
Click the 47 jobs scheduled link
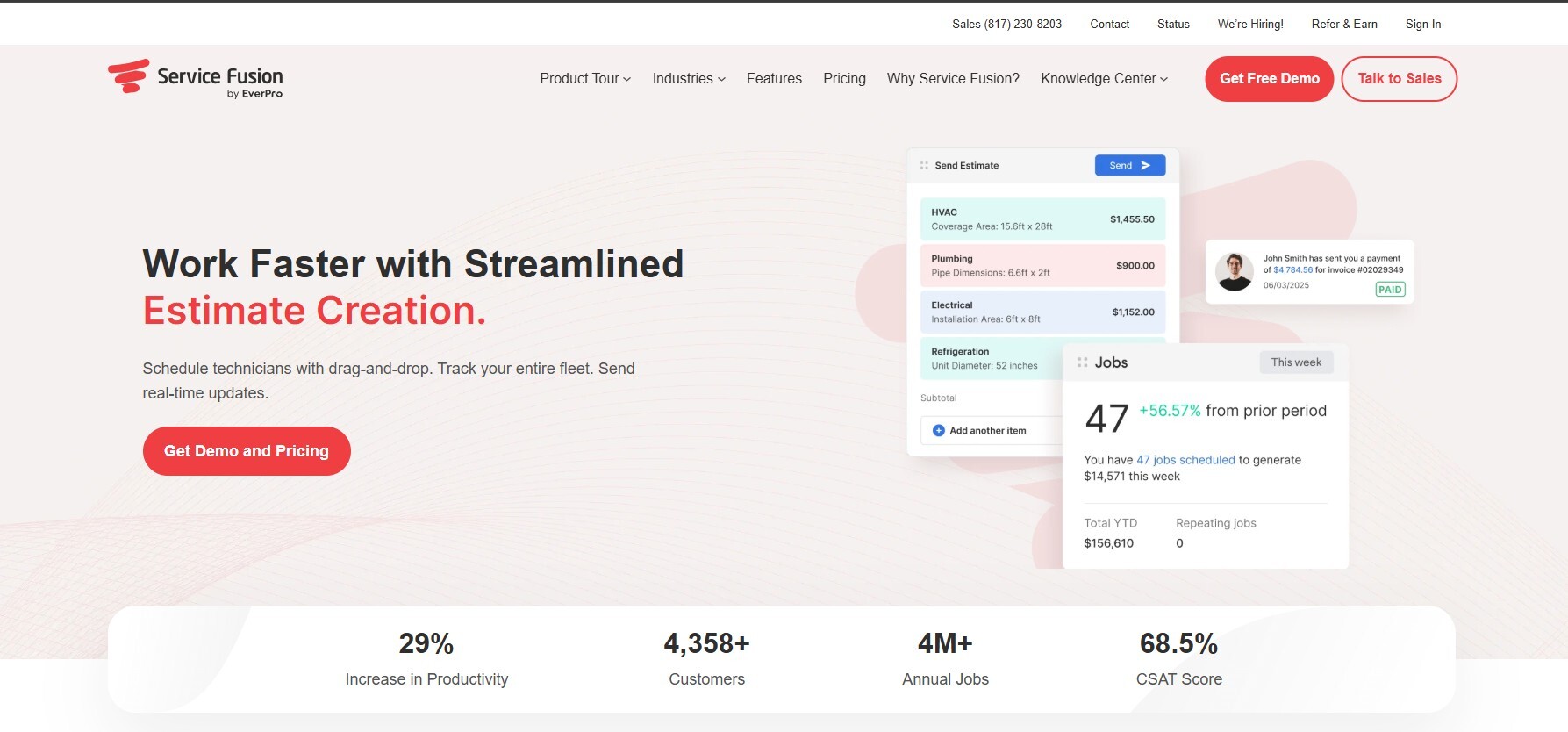click(x=1185, y=460)
